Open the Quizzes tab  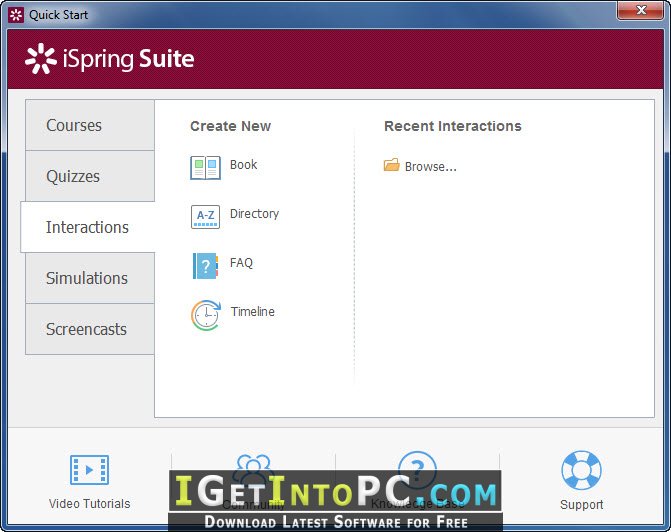pos(90,176)
